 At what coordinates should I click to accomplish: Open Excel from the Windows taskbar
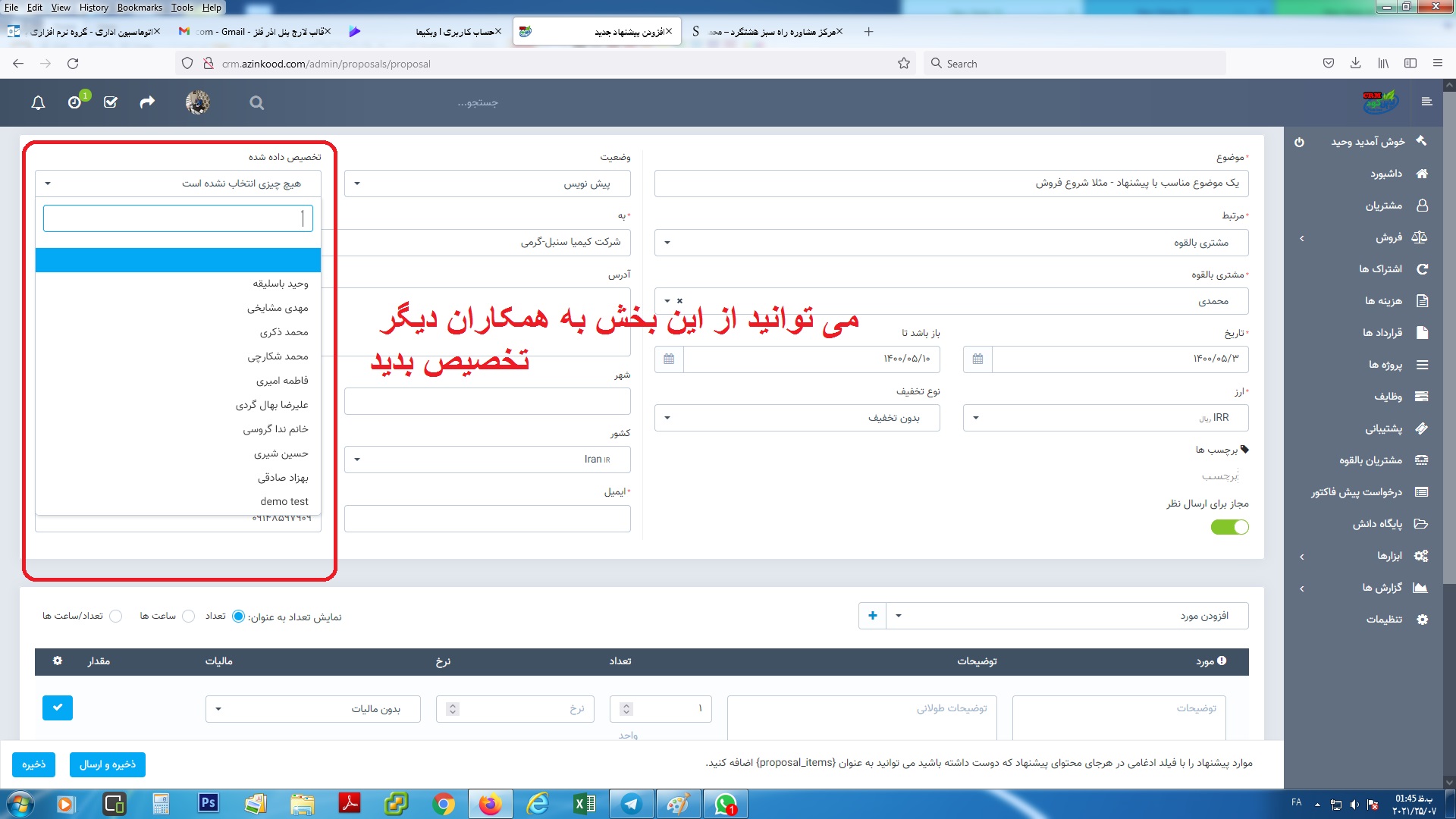click(x=585, y=804)
